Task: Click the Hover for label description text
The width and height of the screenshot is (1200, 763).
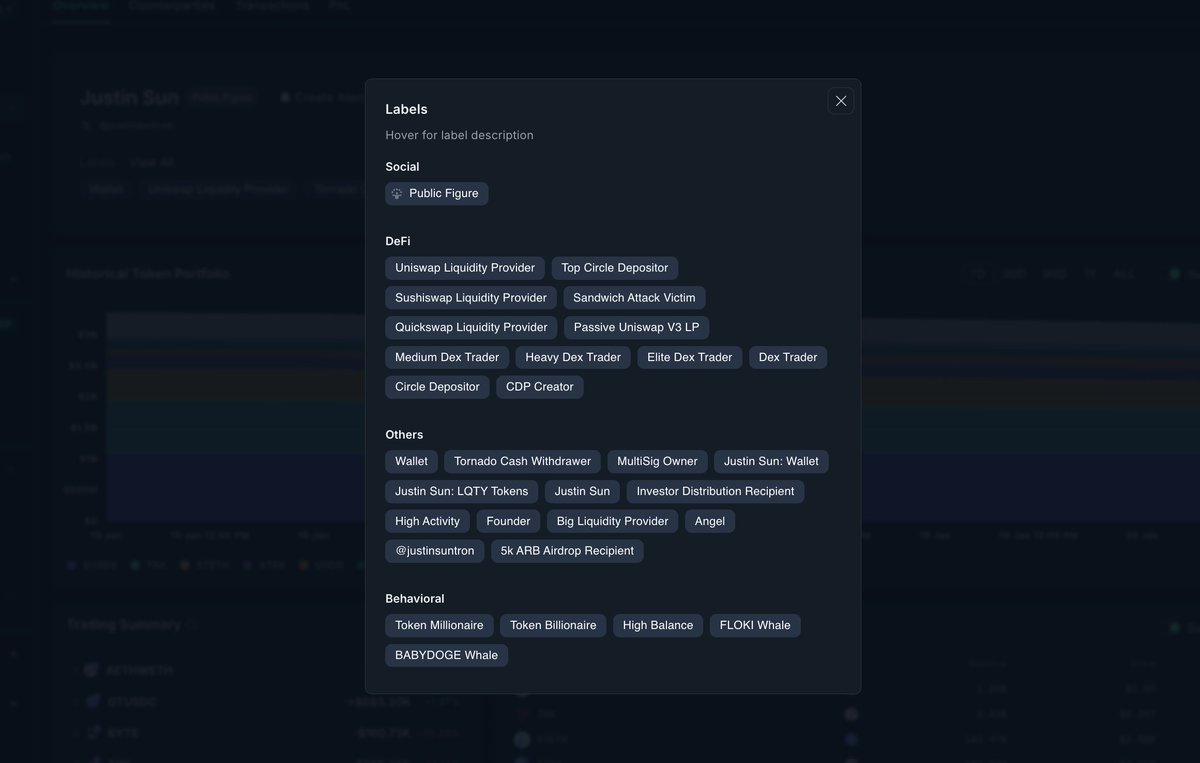Action: click(x=459, y=135)
